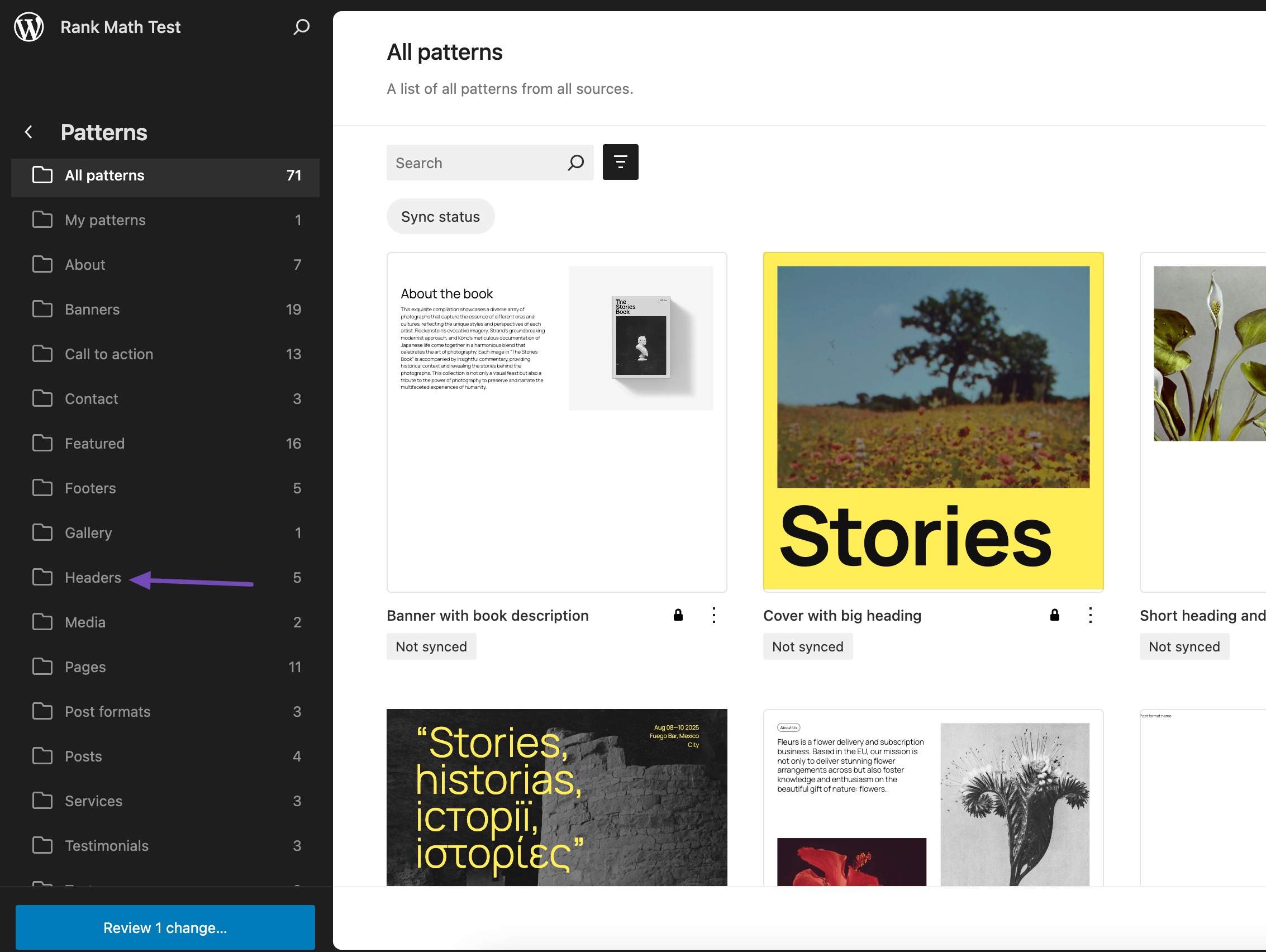This screenshot has height=952, width=1266.
Task: Open the yellow Stories cover thumbnail
Action: (934, 422)
